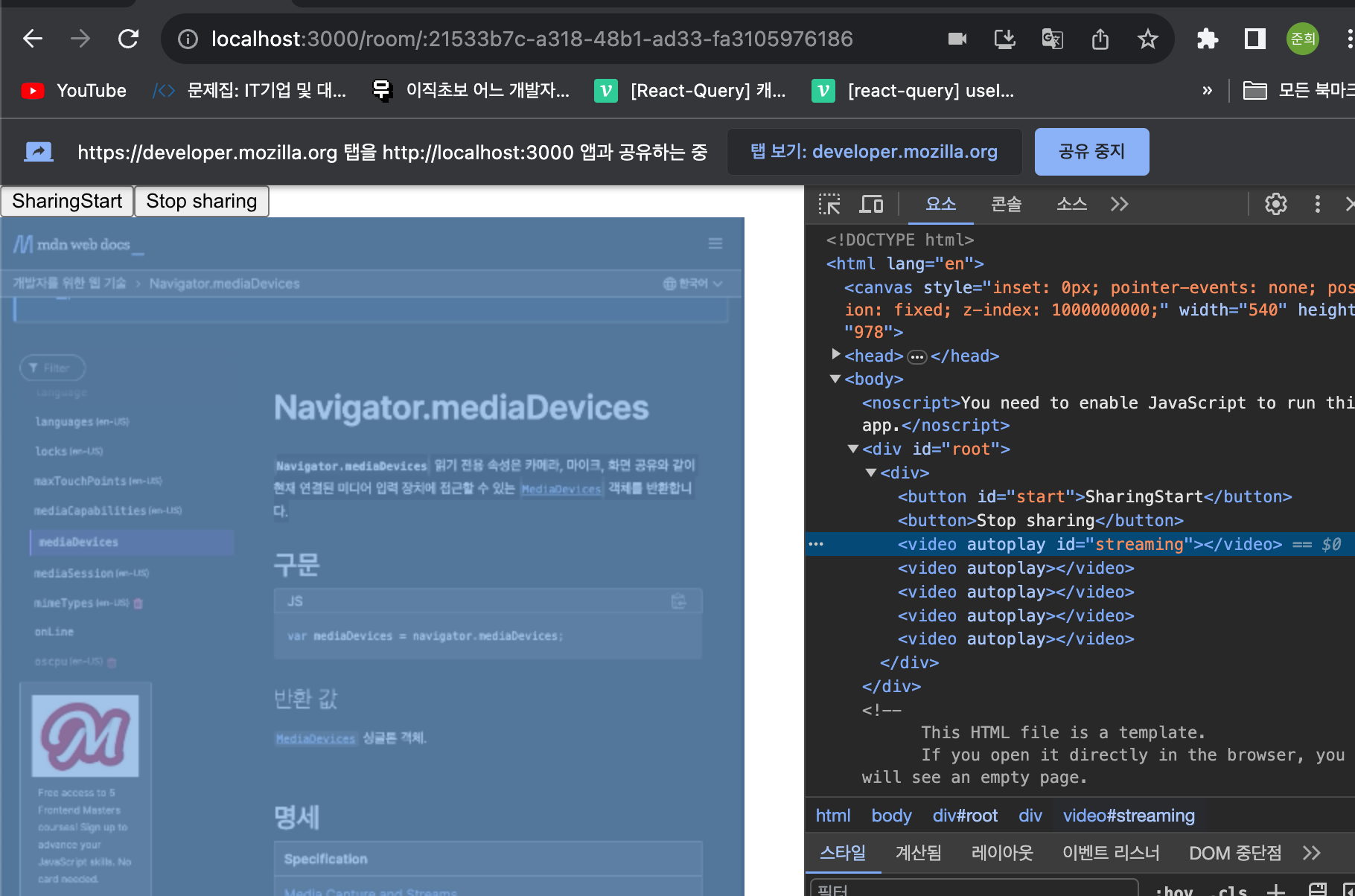The height and width of the screenshot is (896, 1355).
Task: Click the div#root breadcrumb
Action: pos(965,816)
